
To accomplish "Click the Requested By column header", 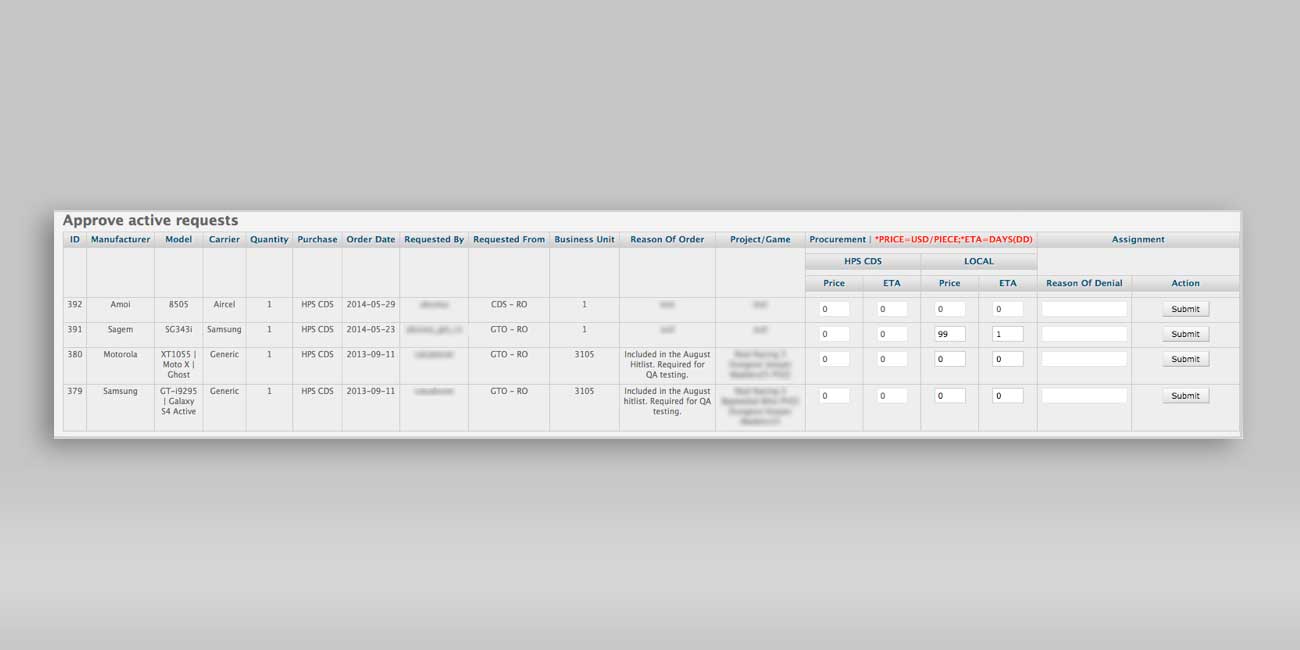I will pyautogui.click(x=434, y=240).
